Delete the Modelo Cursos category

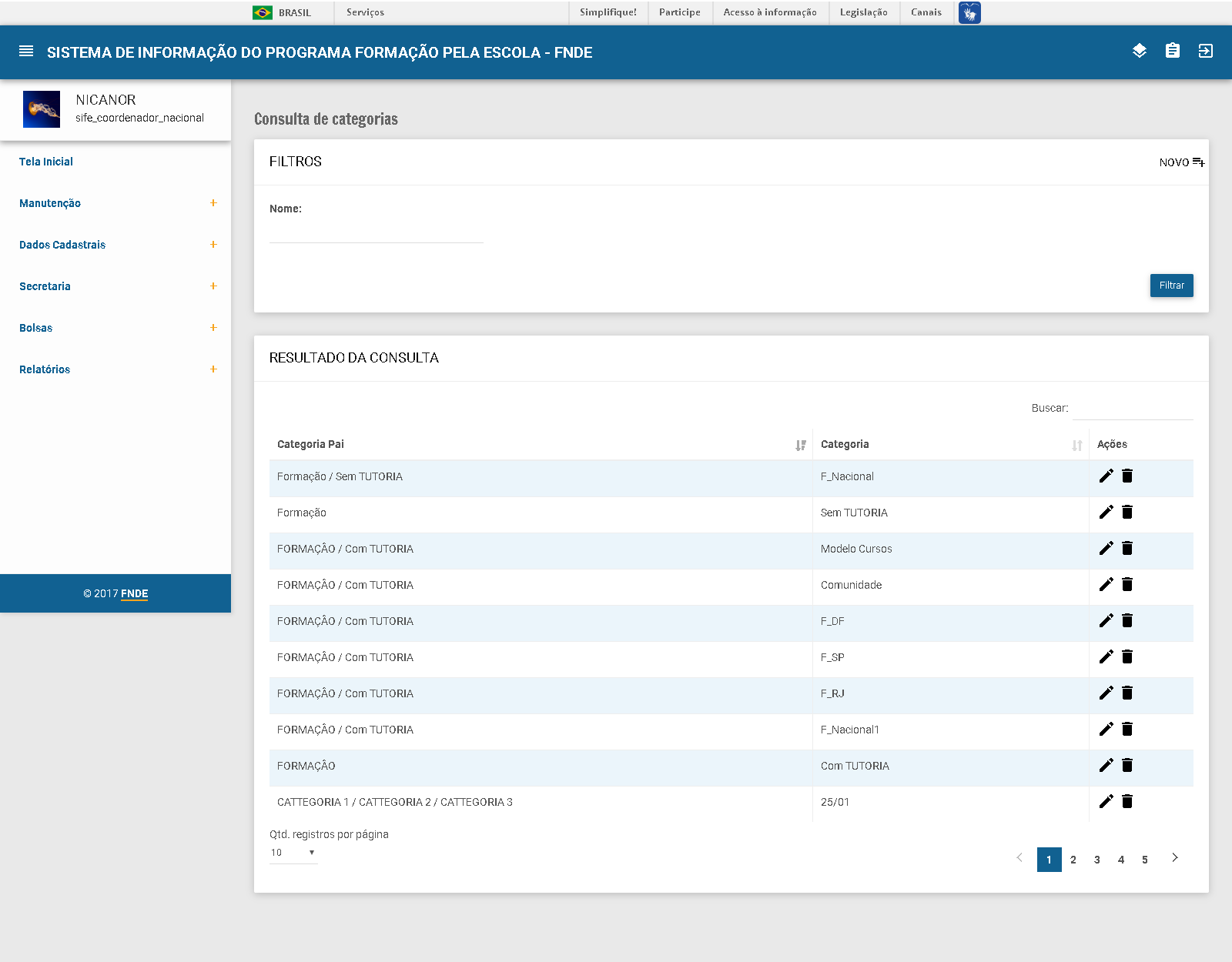coord(1127,549)
